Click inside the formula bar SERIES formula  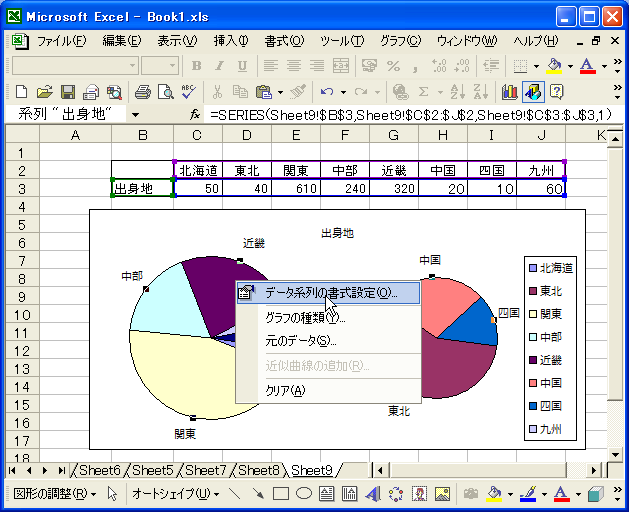pyautogui.click(x=411, y=115)
